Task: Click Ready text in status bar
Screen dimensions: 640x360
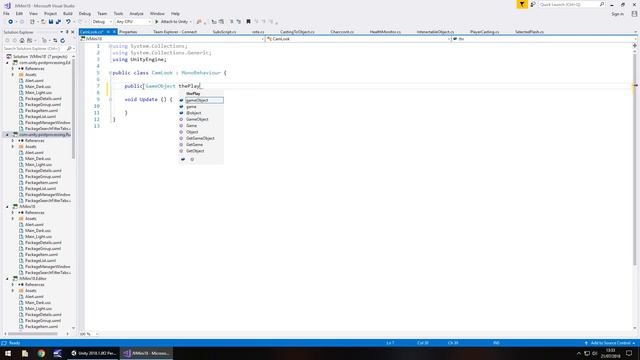Action: point(14,343)
